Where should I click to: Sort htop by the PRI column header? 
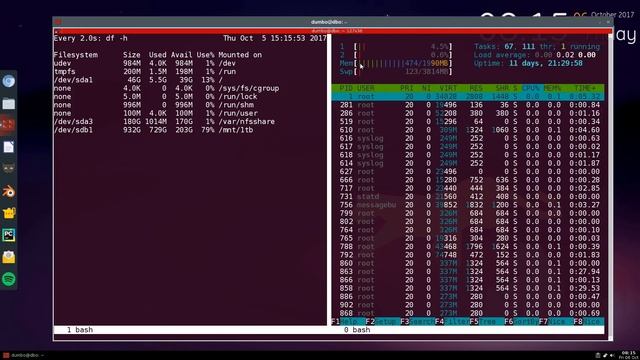407,88
